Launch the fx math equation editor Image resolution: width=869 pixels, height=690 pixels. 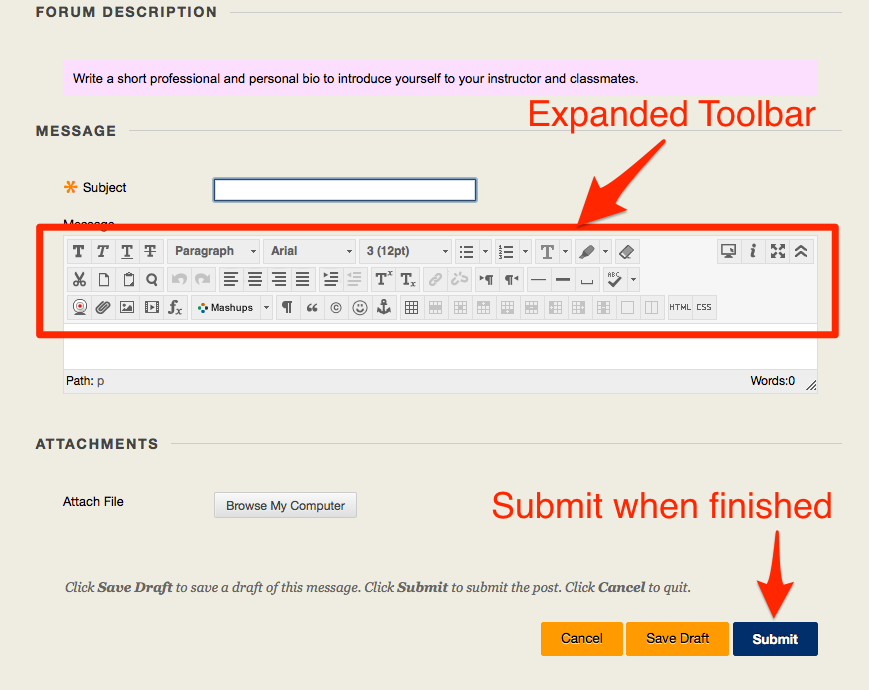tap(175, 308)
